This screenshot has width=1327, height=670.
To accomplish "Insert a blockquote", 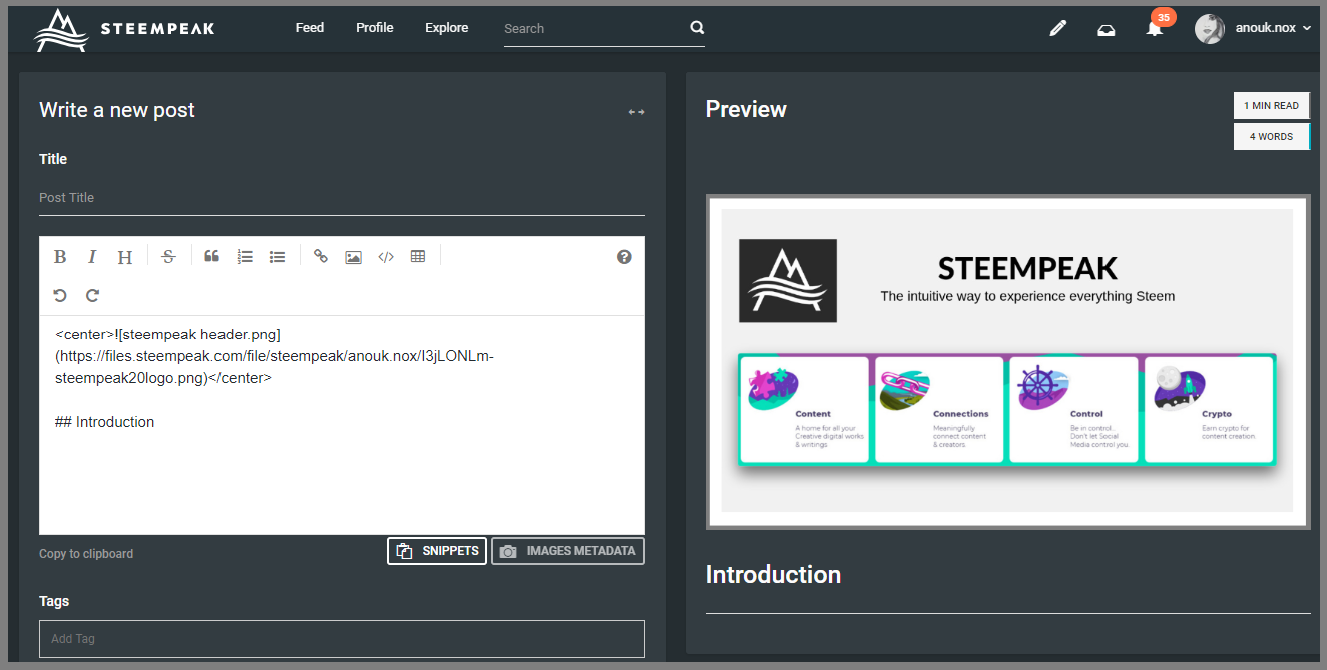I will [211, 257].
